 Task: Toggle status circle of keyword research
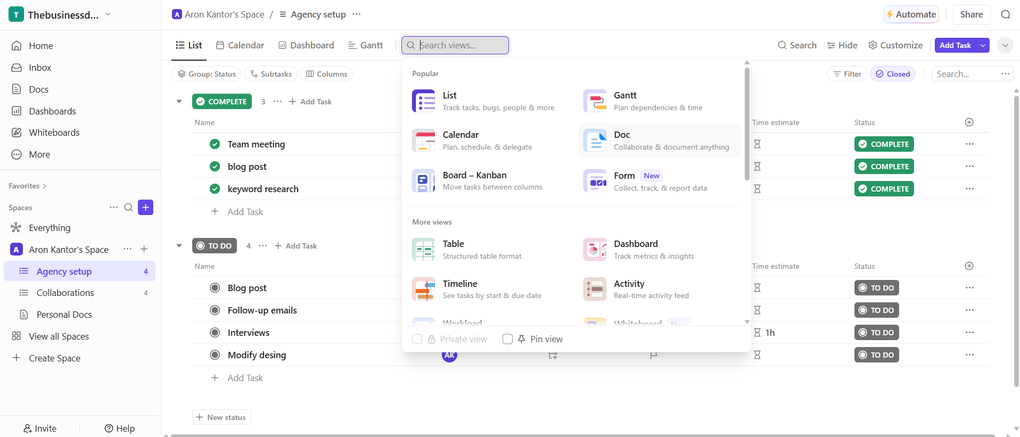pos(215,189)
